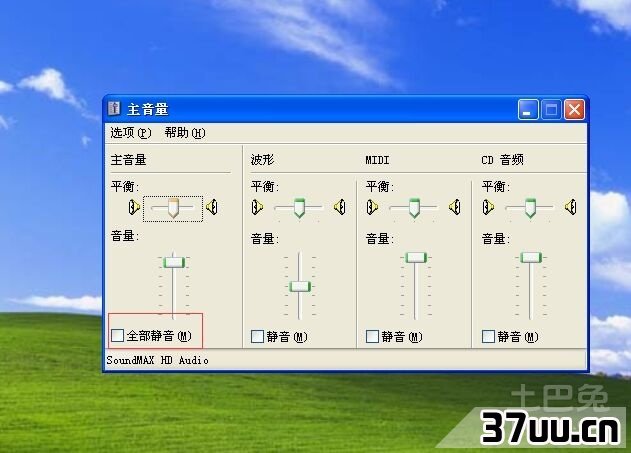Enable the 全部静音 checkbox
631x453 pixels.
117,336
